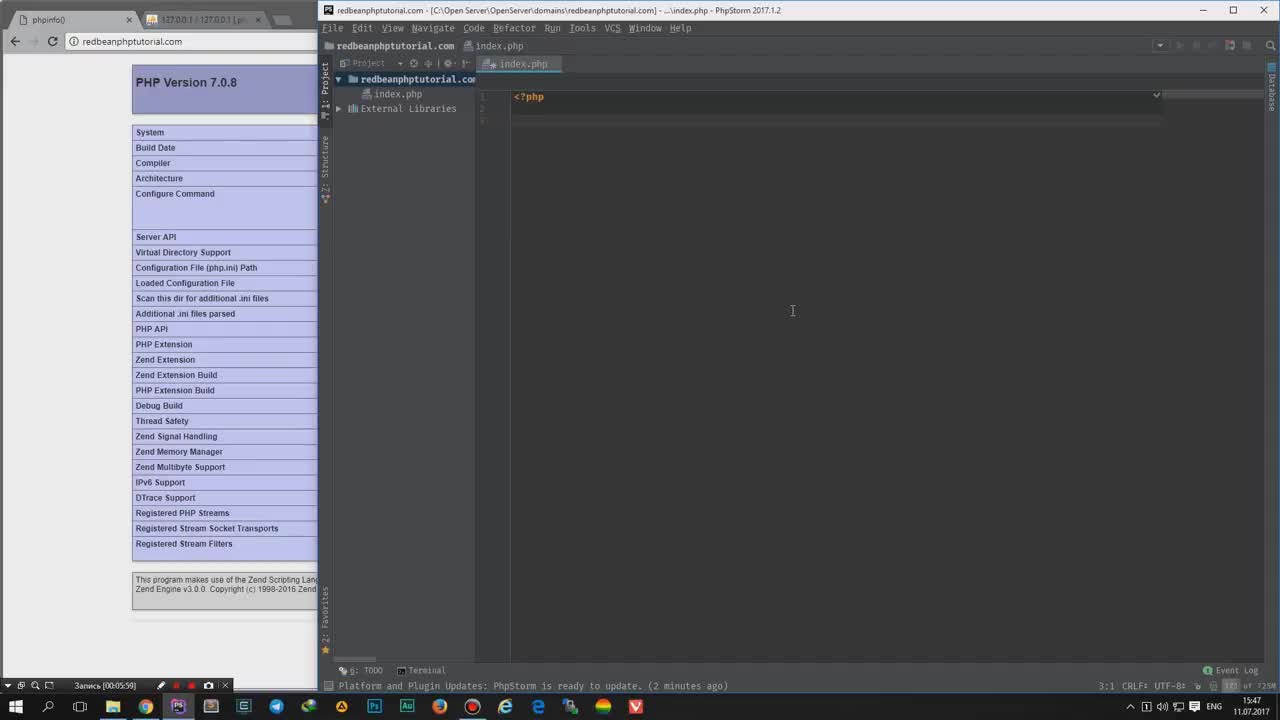This screenshot has width=1280, height=720.
Task: Open Telegram from the taskbar
Action: tap(276, 706)
